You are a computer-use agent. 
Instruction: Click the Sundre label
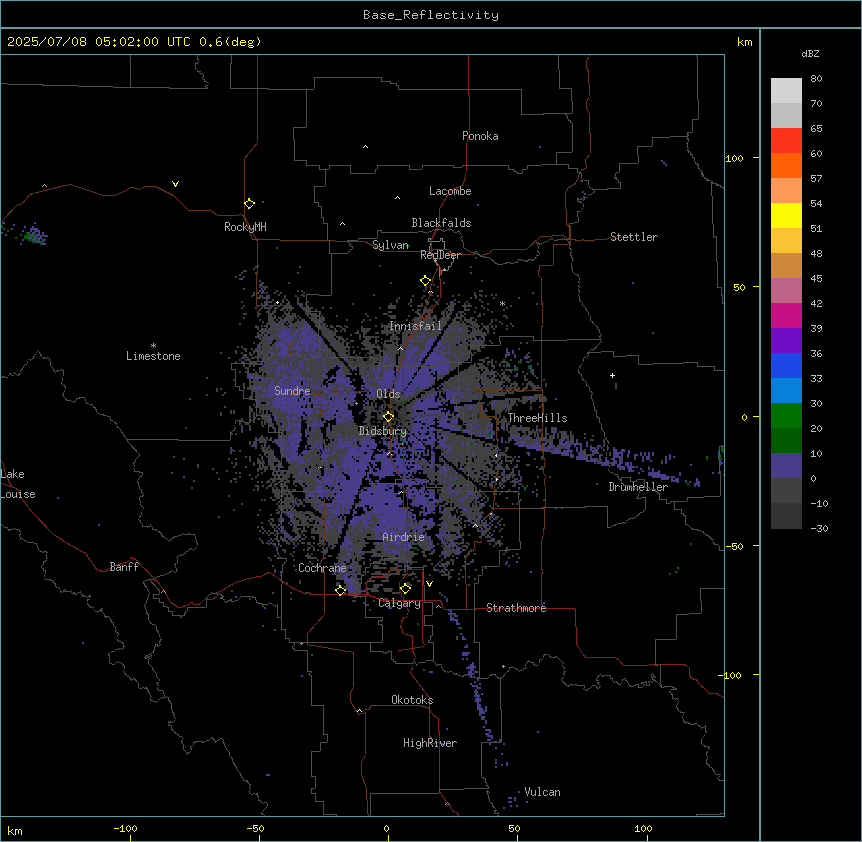click(x=292, y=391)
